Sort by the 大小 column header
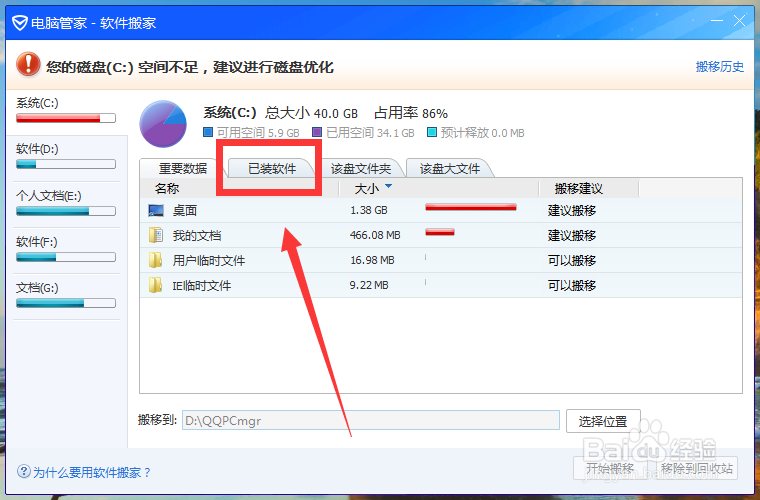Image resolution: width=760 pixels, height=500 pixels. [x=366, y=188]
